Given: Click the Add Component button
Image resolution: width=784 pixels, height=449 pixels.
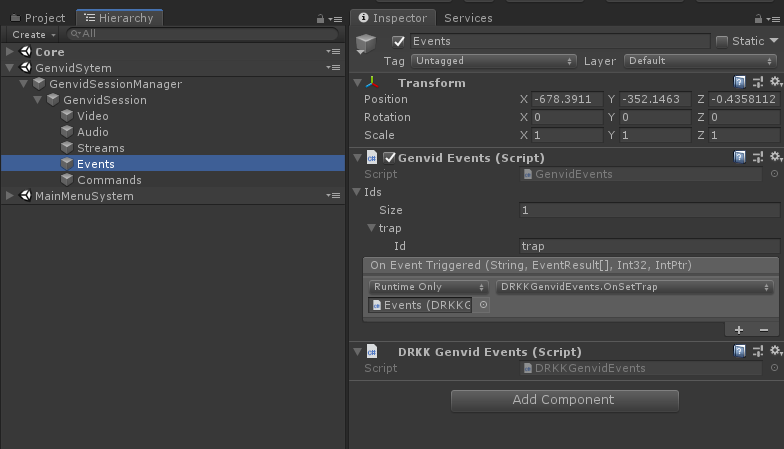Looking at the screenshot, I should pyautogui.click(x=564, y=400).
